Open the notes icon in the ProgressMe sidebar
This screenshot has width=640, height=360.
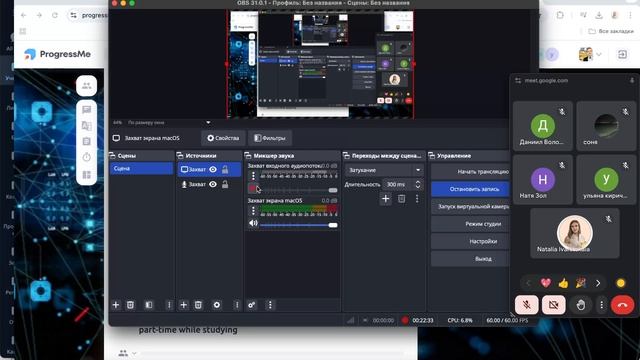(x=87, y=142)
